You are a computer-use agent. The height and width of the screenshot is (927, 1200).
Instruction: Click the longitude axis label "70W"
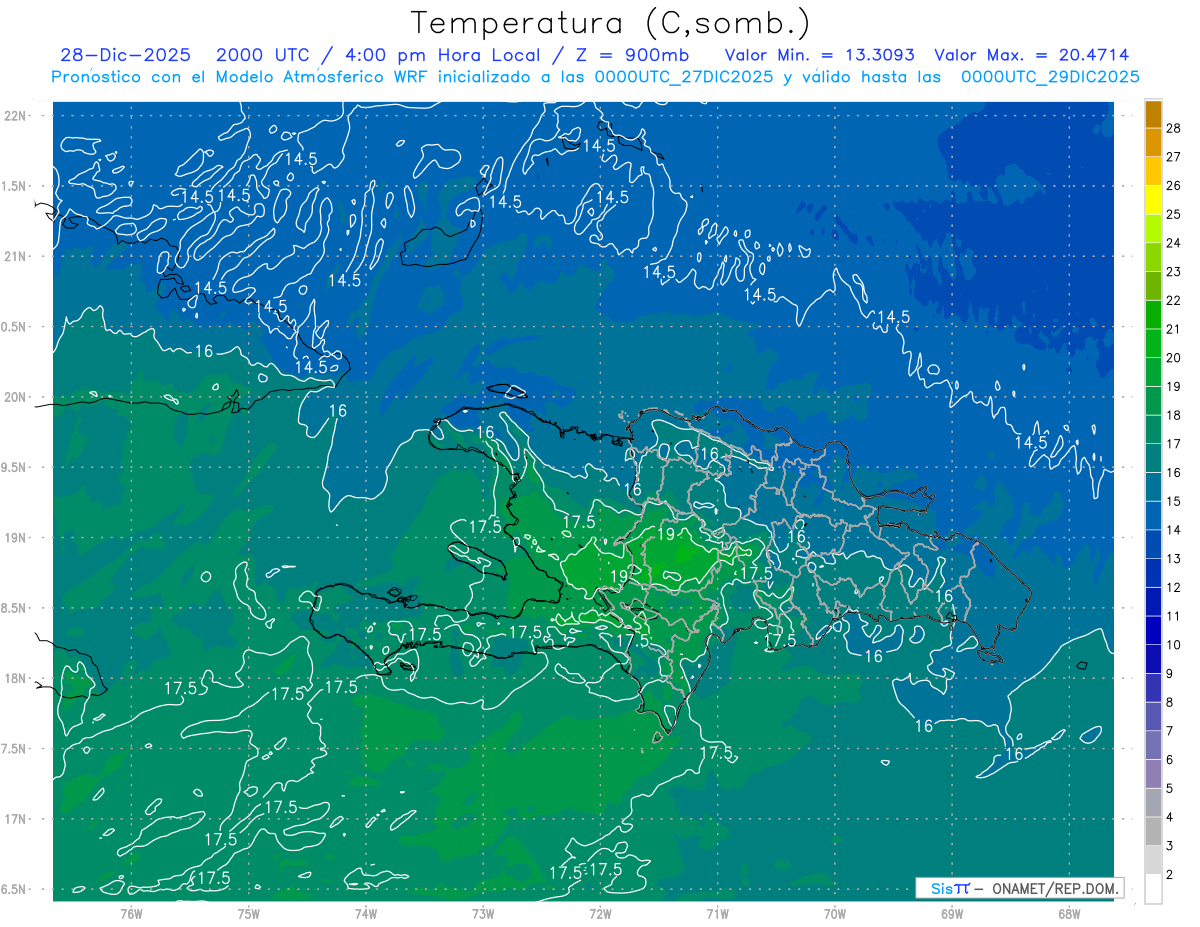835,913
